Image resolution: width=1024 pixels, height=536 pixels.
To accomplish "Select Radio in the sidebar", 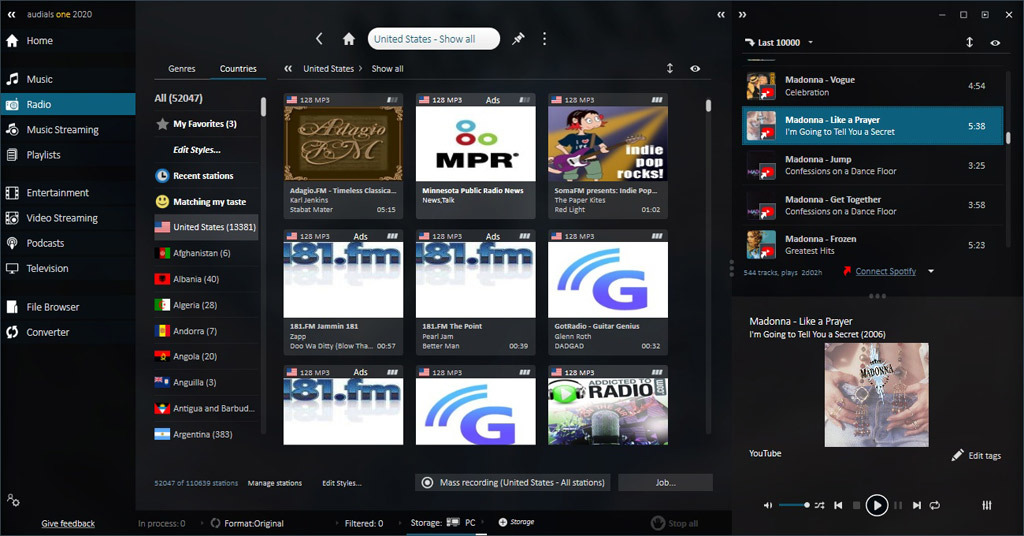I will (67, 104).
